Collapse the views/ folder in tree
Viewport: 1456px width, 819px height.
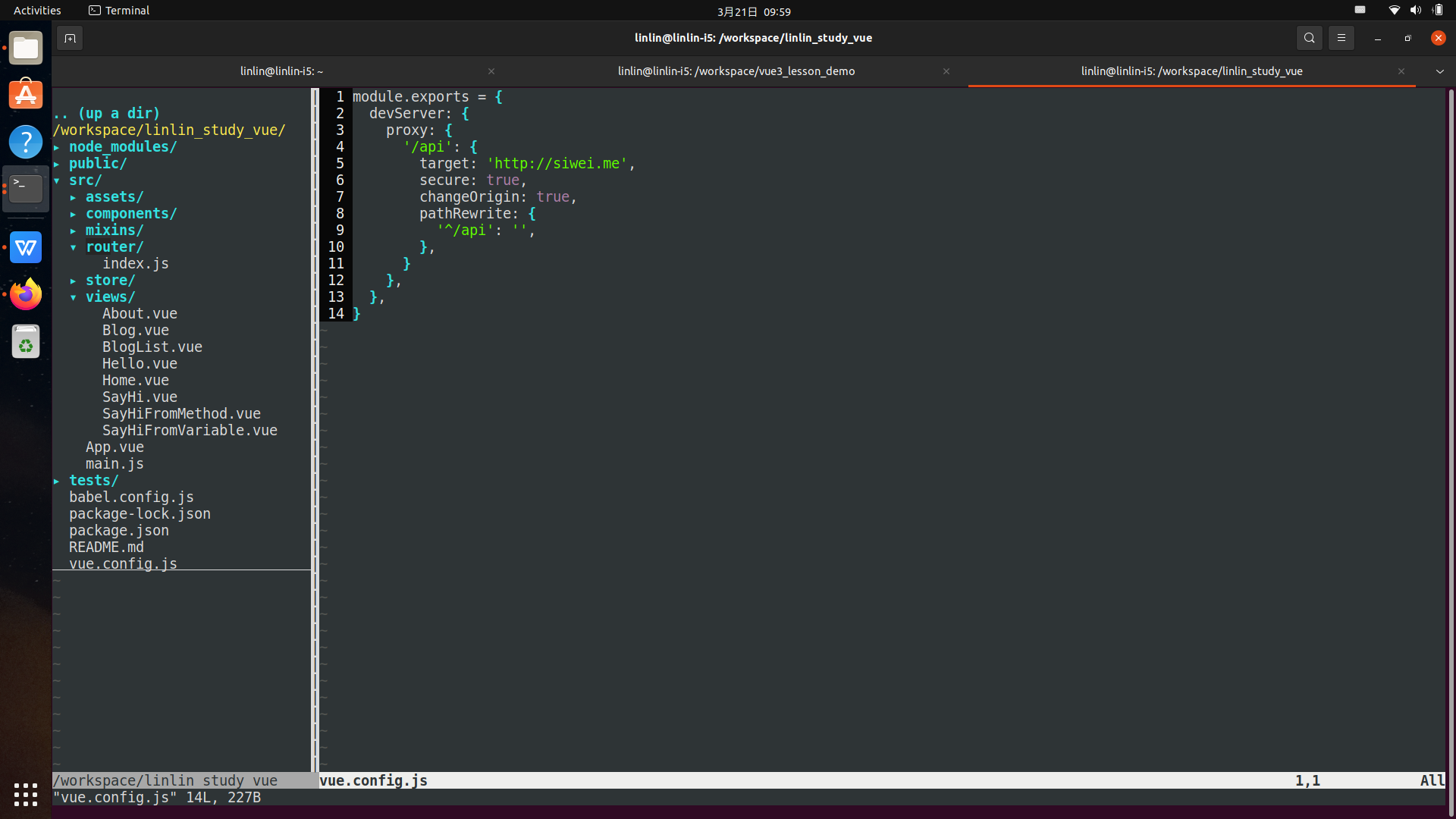pos(109,297)
